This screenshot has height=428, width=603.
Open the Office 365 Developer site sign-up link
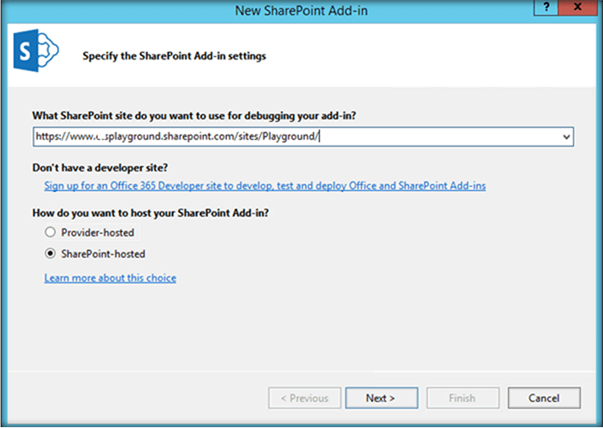pos(265,185)
